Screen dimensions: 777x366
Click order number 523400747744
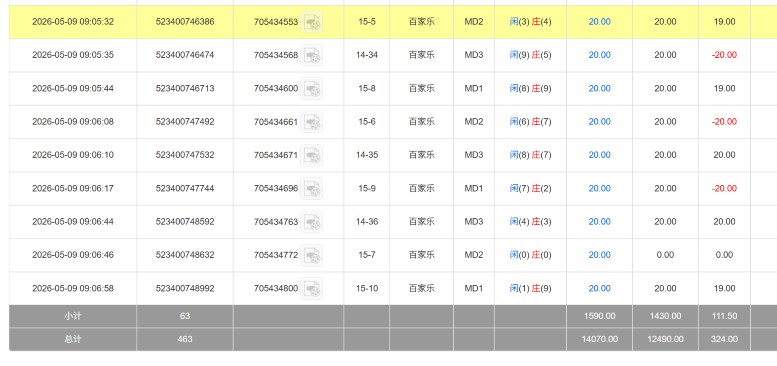click(185, 188)
